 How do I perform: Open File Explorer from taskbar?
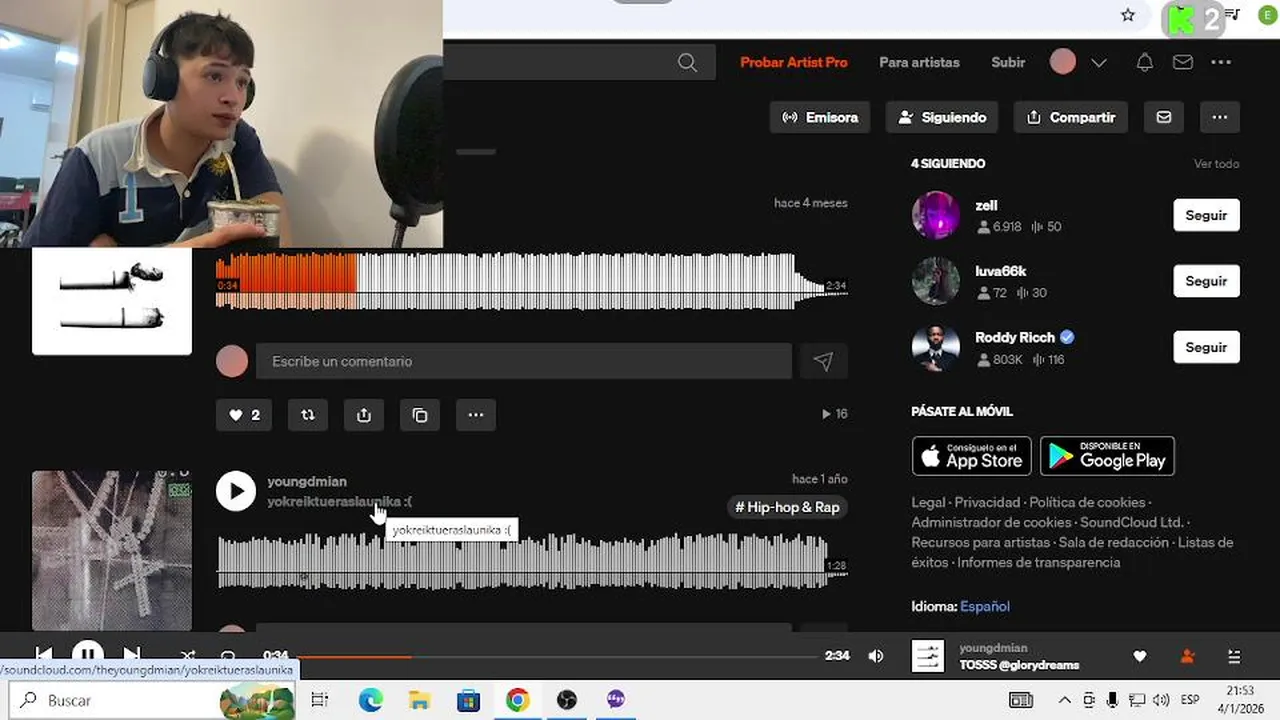pyautogui.click(x=419, y=700)
